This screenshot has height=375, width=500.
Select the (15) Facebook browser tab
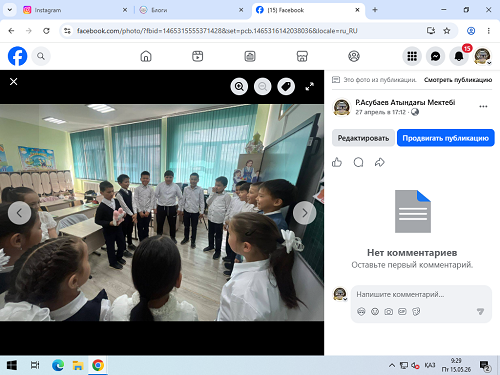click(308, 10)
